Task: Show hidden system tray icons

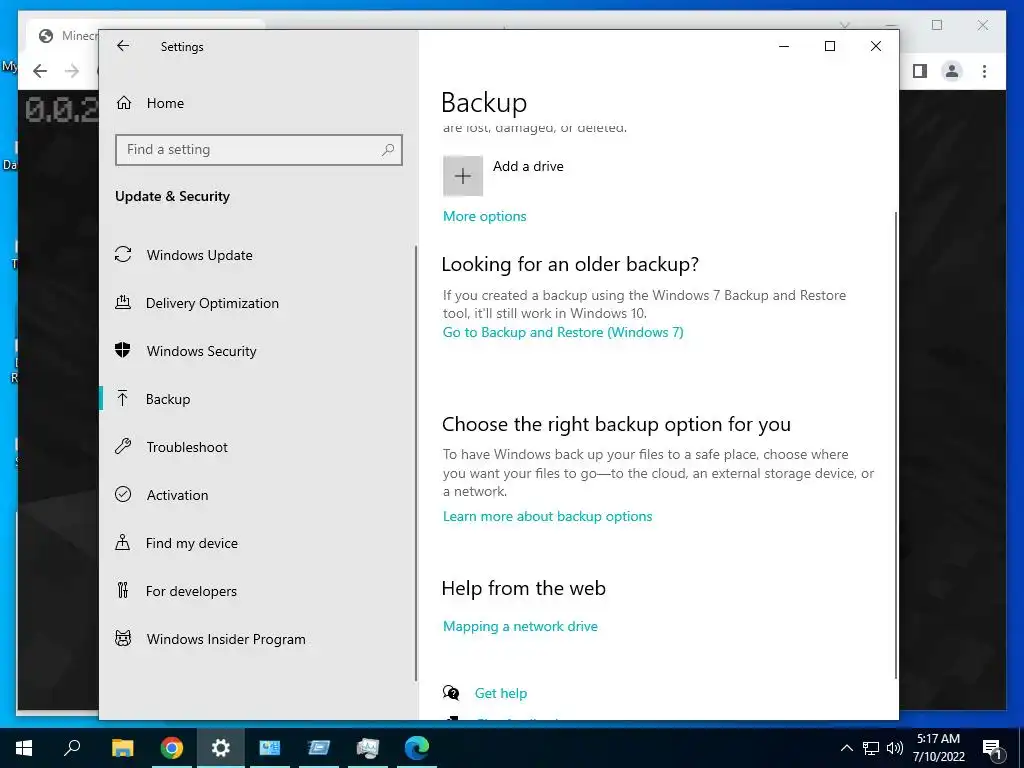Action: (846, 748)
